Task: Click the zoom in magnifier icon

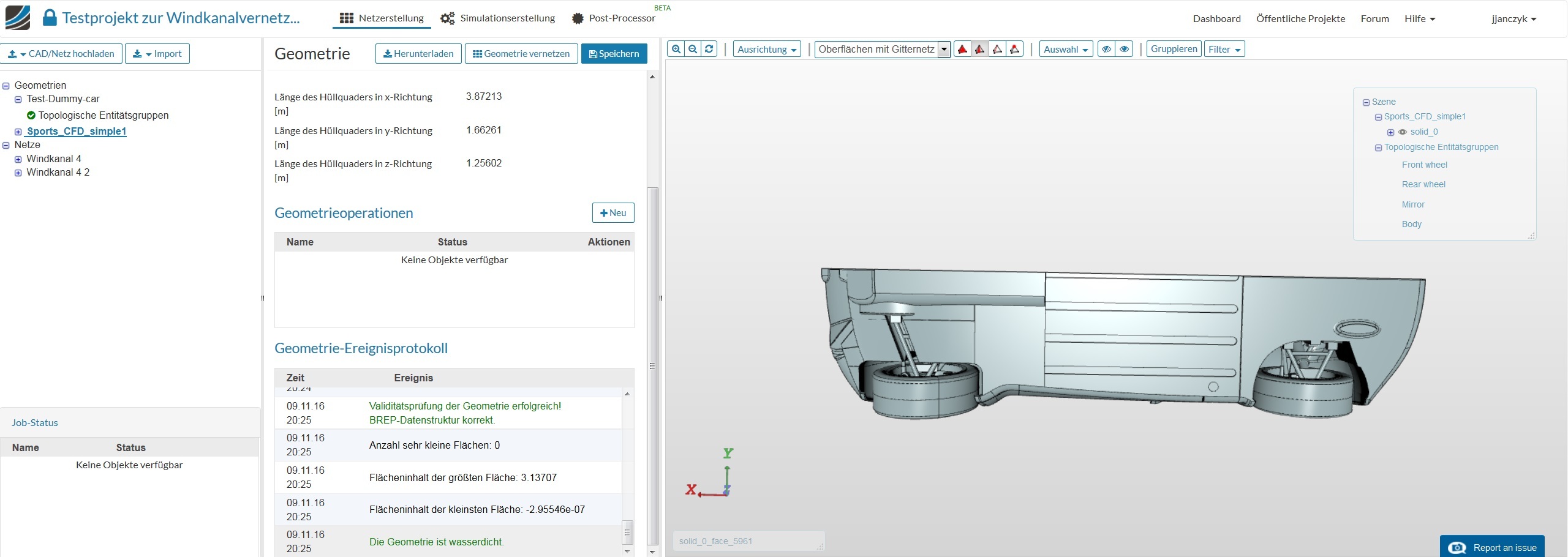Action: [676, 49]
